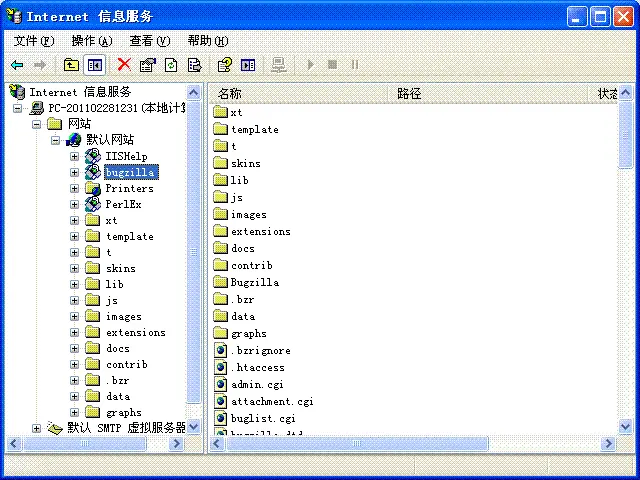
Task: Click the PerlEx virtual directory icon
Action: coord(93,204)
